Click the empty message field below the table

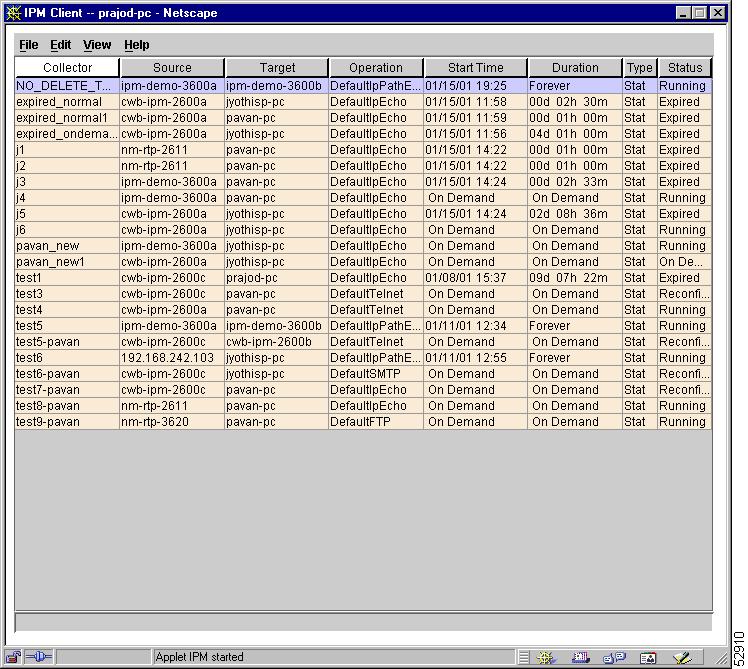click(x=364, y=623)
